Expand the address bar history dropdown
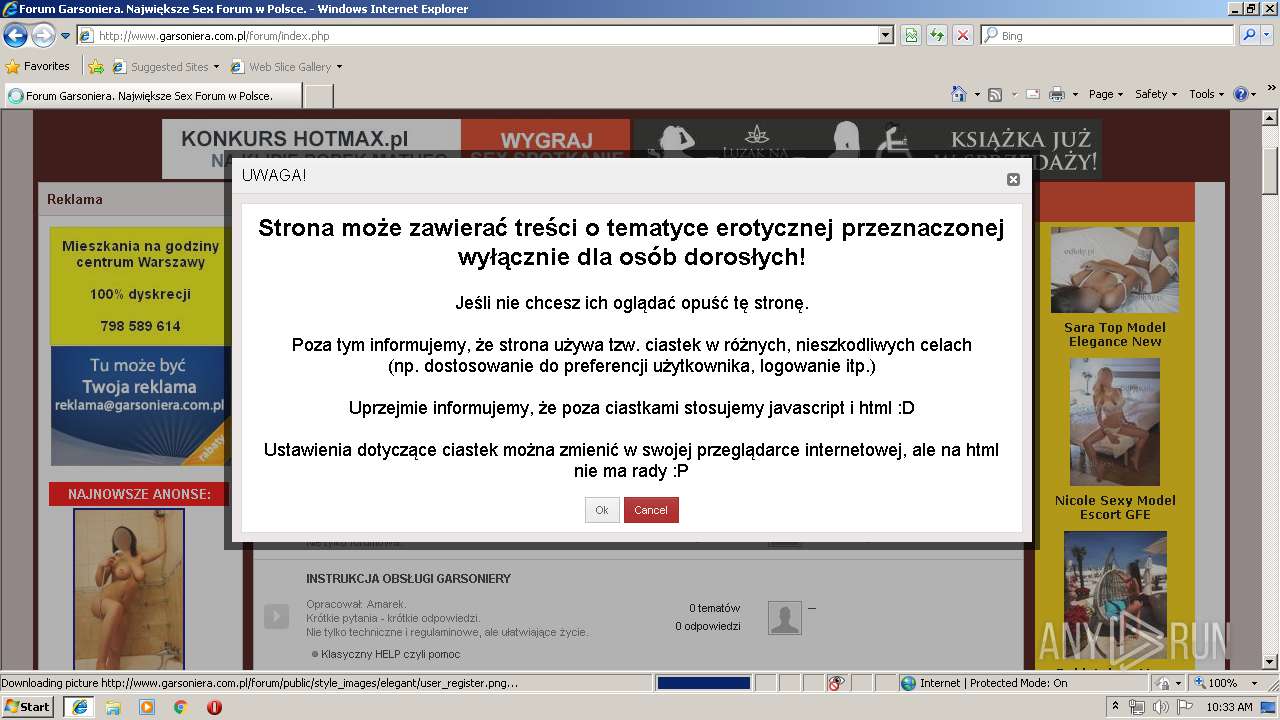Image resolution: width=1280 pixels, height=720 pixels. [x=886, y=36]
